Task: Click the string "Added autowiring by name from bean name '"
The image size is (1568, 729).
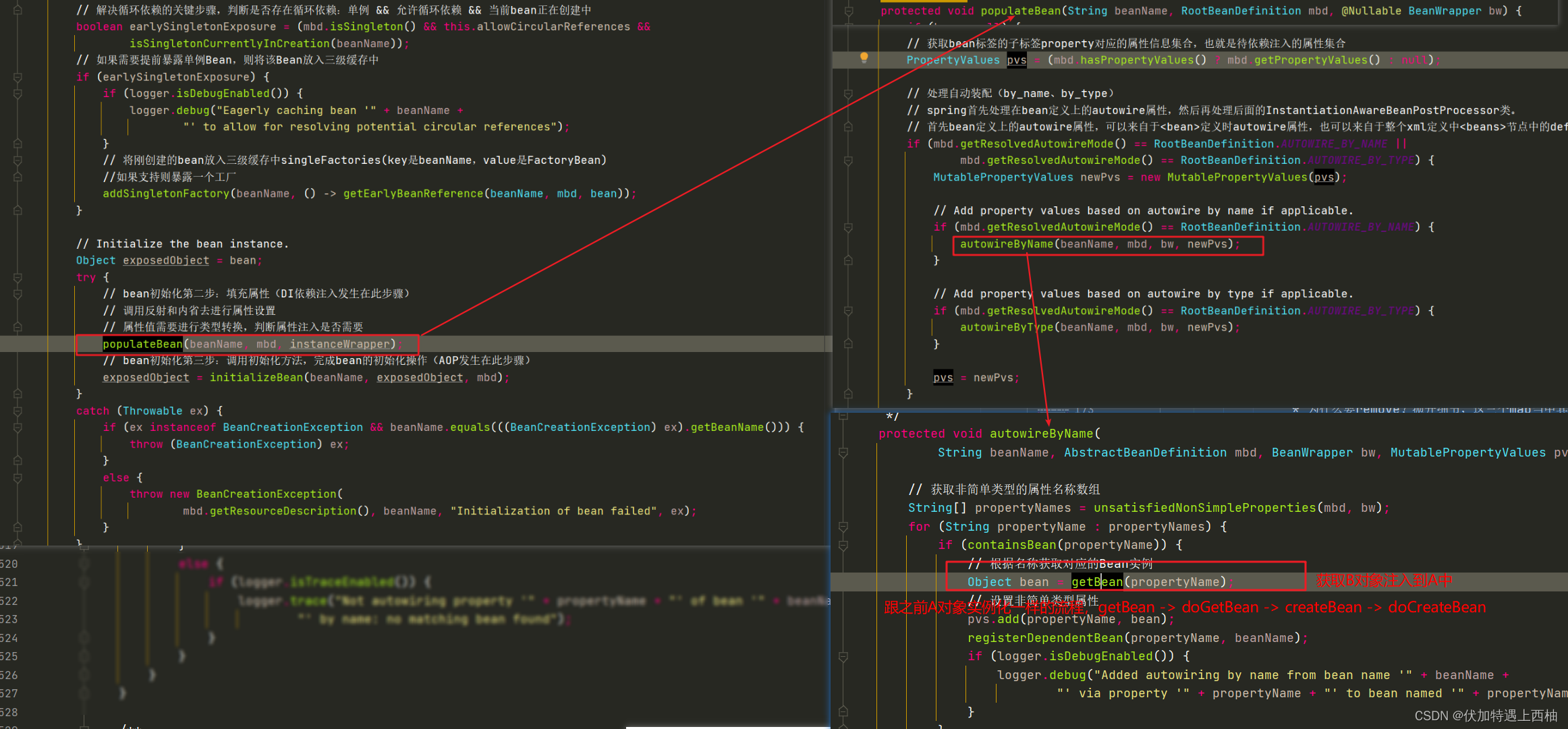Action: coord(1254,675)
